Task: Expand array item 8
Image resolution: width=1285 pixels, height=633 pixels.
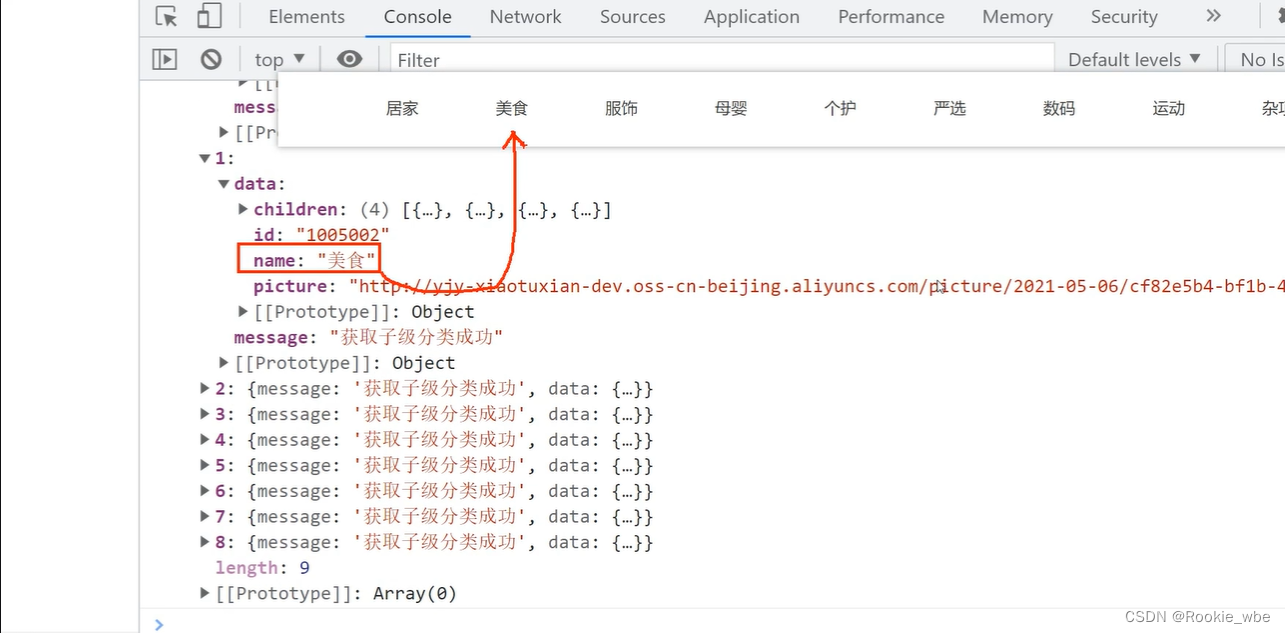Action: [x=205, y=542]
